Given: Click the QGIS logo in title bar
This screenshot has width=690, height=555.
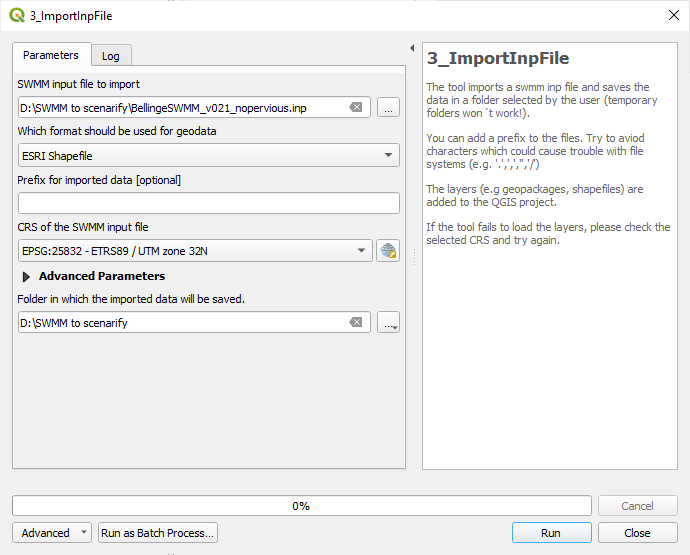Looking at the screenshot, I should 17,15.
